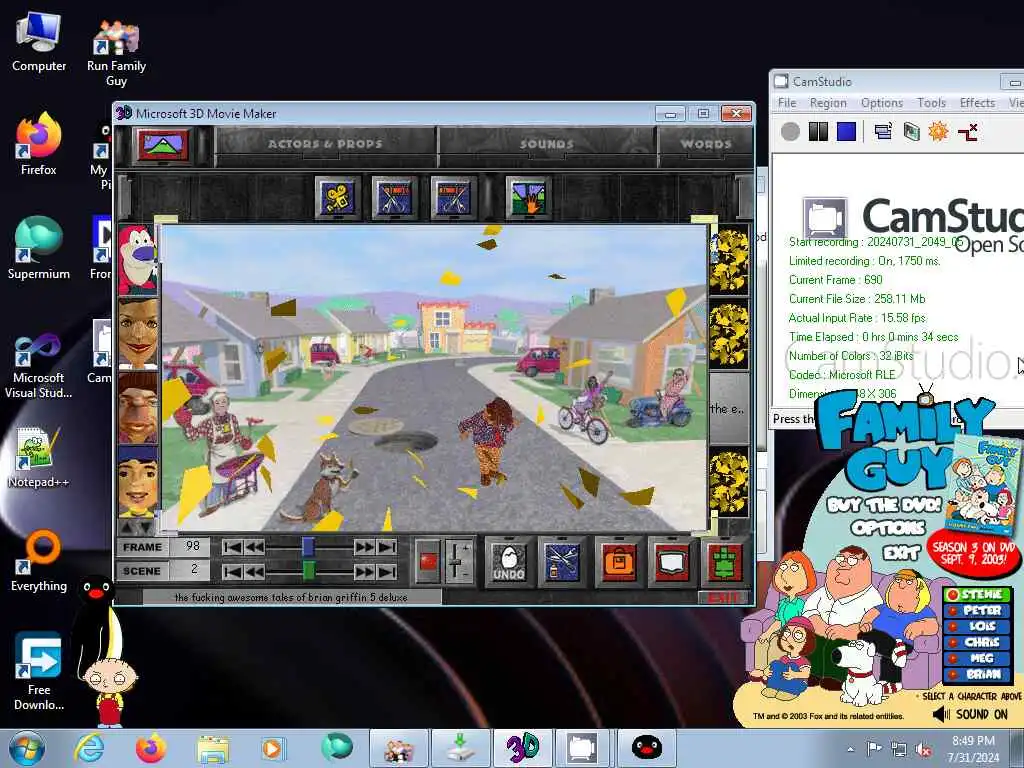Click the CamStudio orange sun autopan icon

938,131
